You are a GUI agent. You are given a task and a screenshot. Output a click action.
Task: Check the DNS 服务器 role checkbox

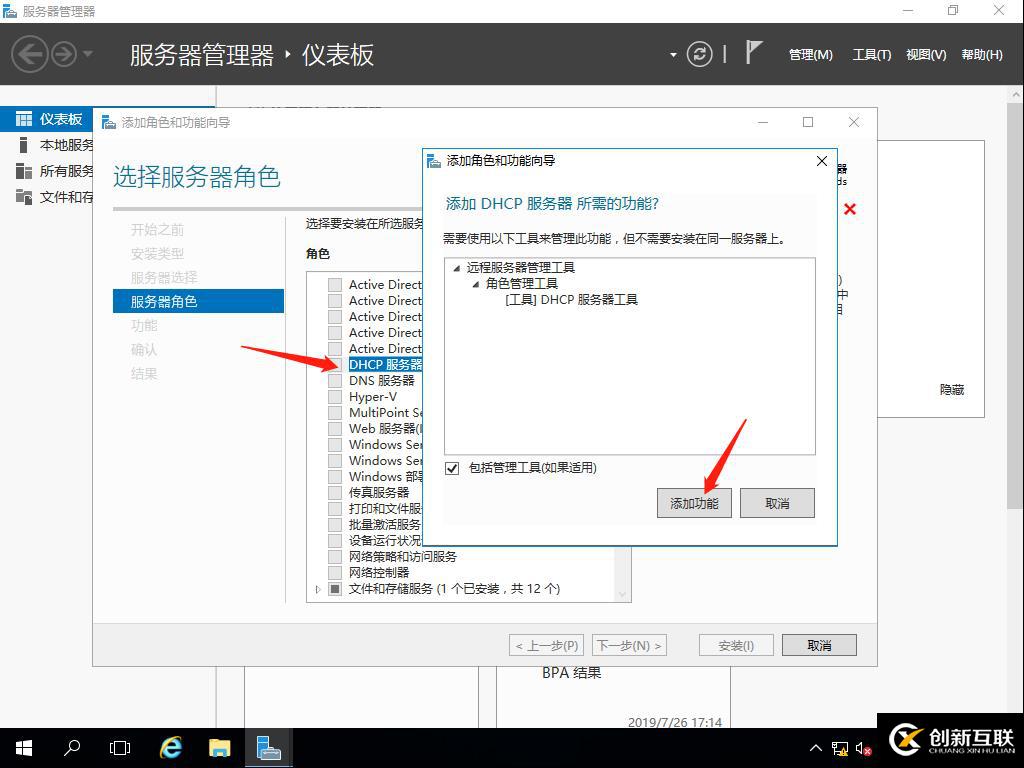tap(334, 380)
